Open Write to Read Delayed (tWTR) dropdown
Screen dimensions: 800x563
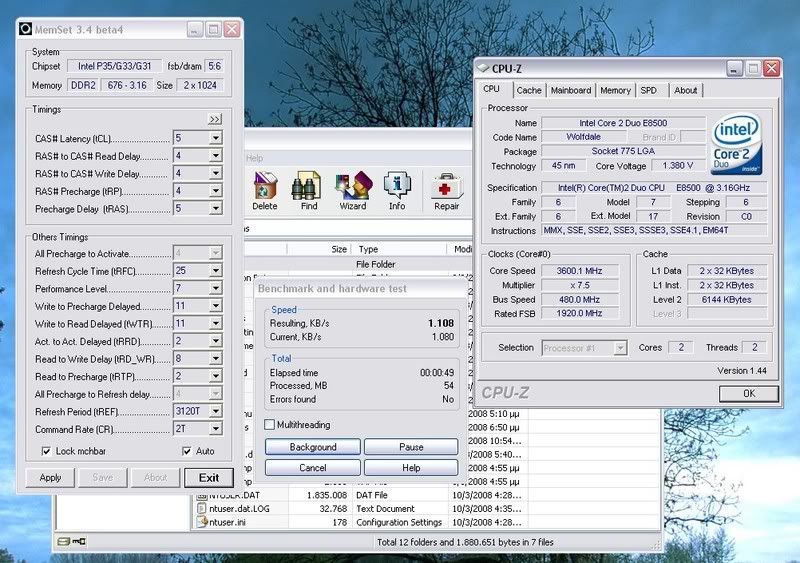pos(216,323)
